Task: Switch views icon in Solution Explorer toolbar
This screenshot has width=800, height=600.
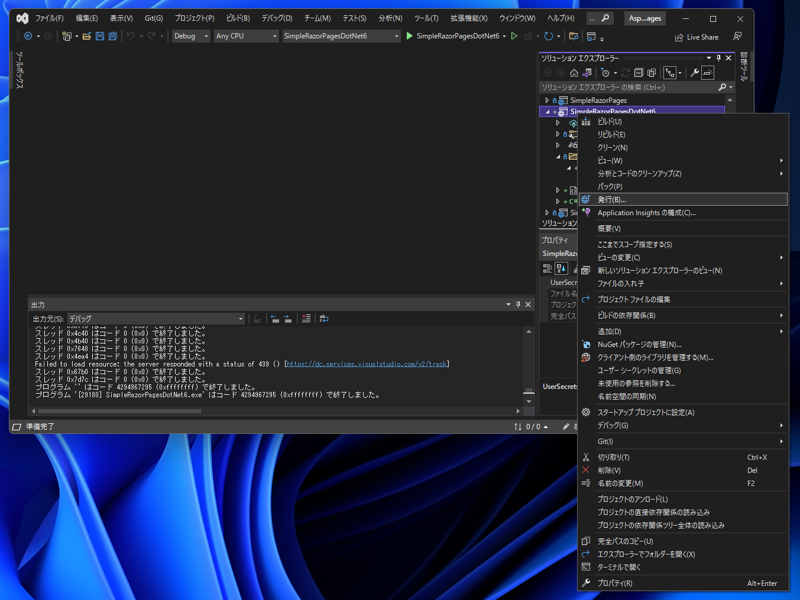Action: [587, 73]
